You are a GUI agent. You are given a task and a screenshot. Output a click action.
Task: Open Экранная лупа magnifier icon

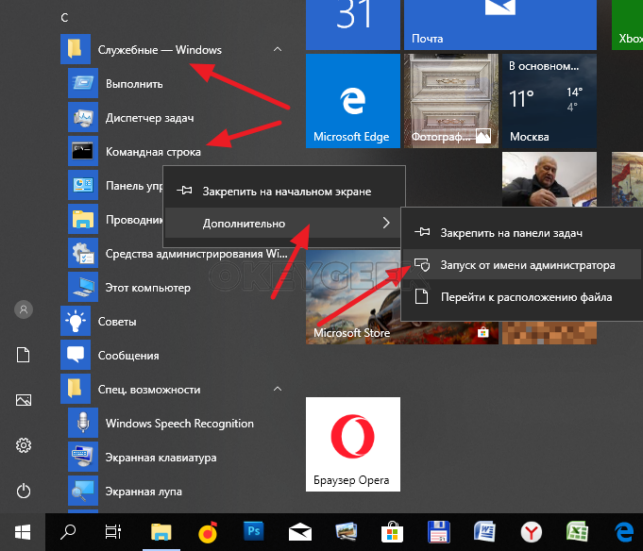click(83, 491)
